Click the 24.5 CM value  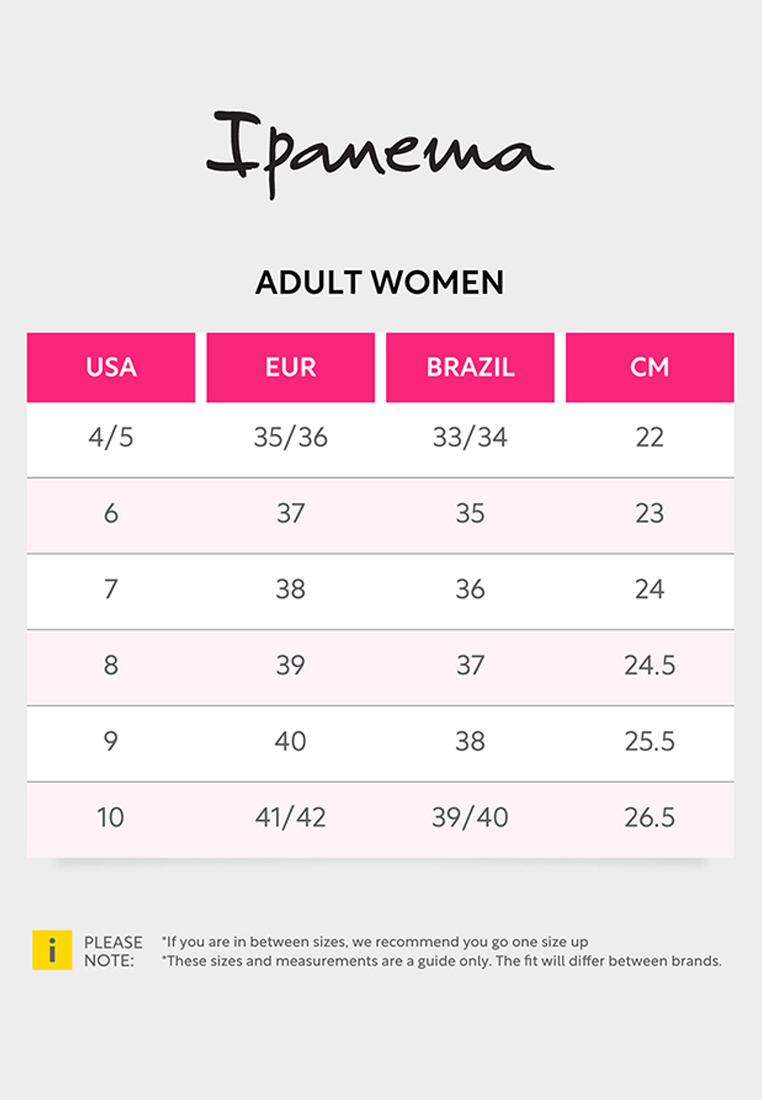pyautogui.click(x=650, y=665)
